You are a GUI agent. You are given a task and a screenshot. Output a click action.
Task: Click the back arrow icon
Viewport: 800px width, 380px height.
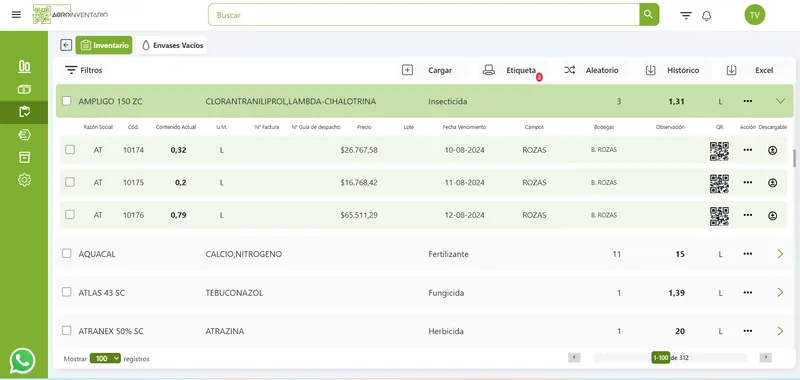[x=66, y=45]
